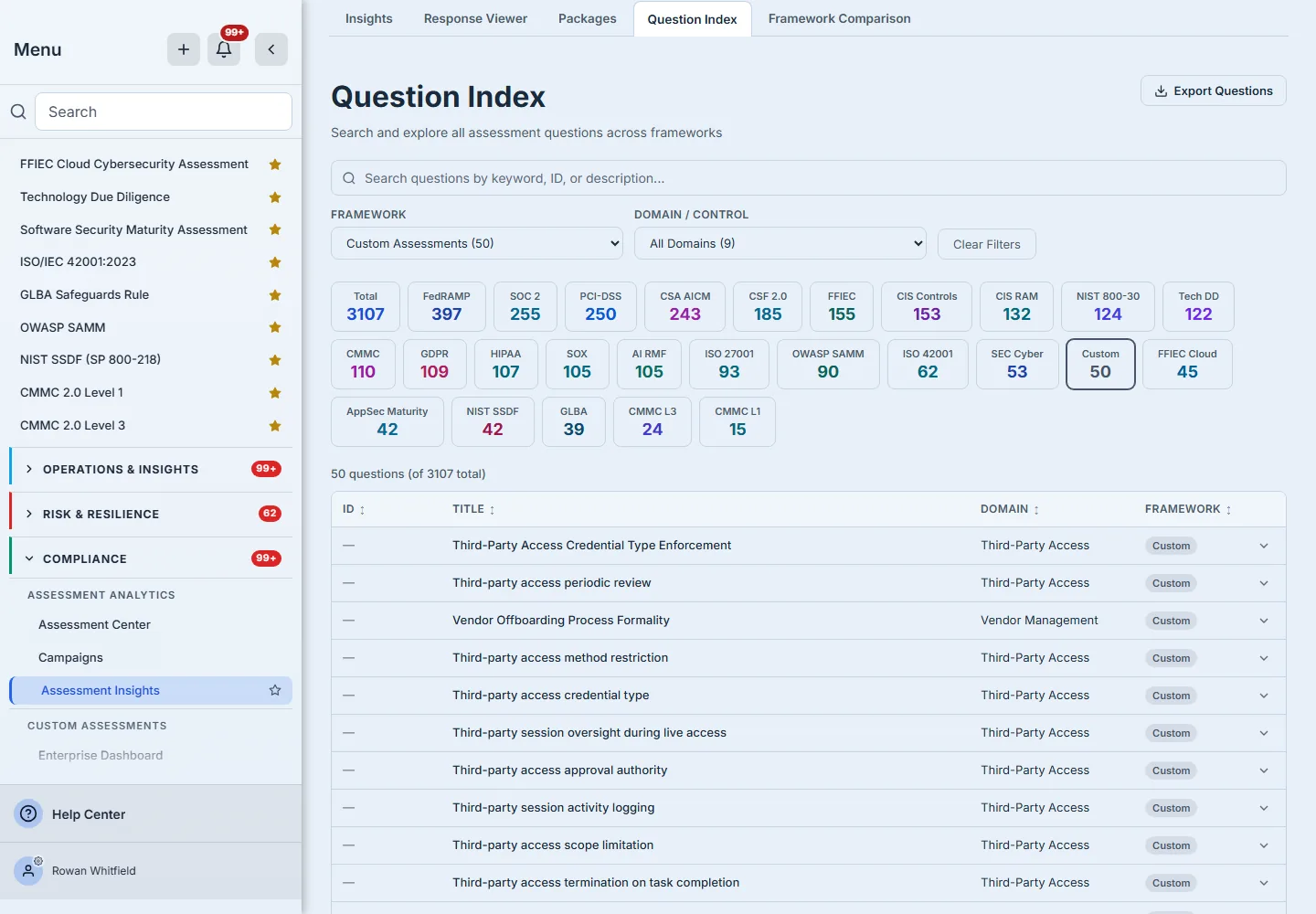Open the Framework dropdown

click(477, 243)
